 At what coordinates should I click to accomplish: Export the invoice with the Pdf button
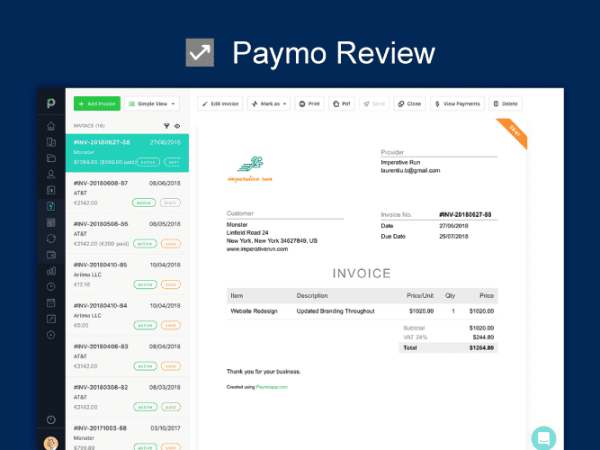coord(342,103)
